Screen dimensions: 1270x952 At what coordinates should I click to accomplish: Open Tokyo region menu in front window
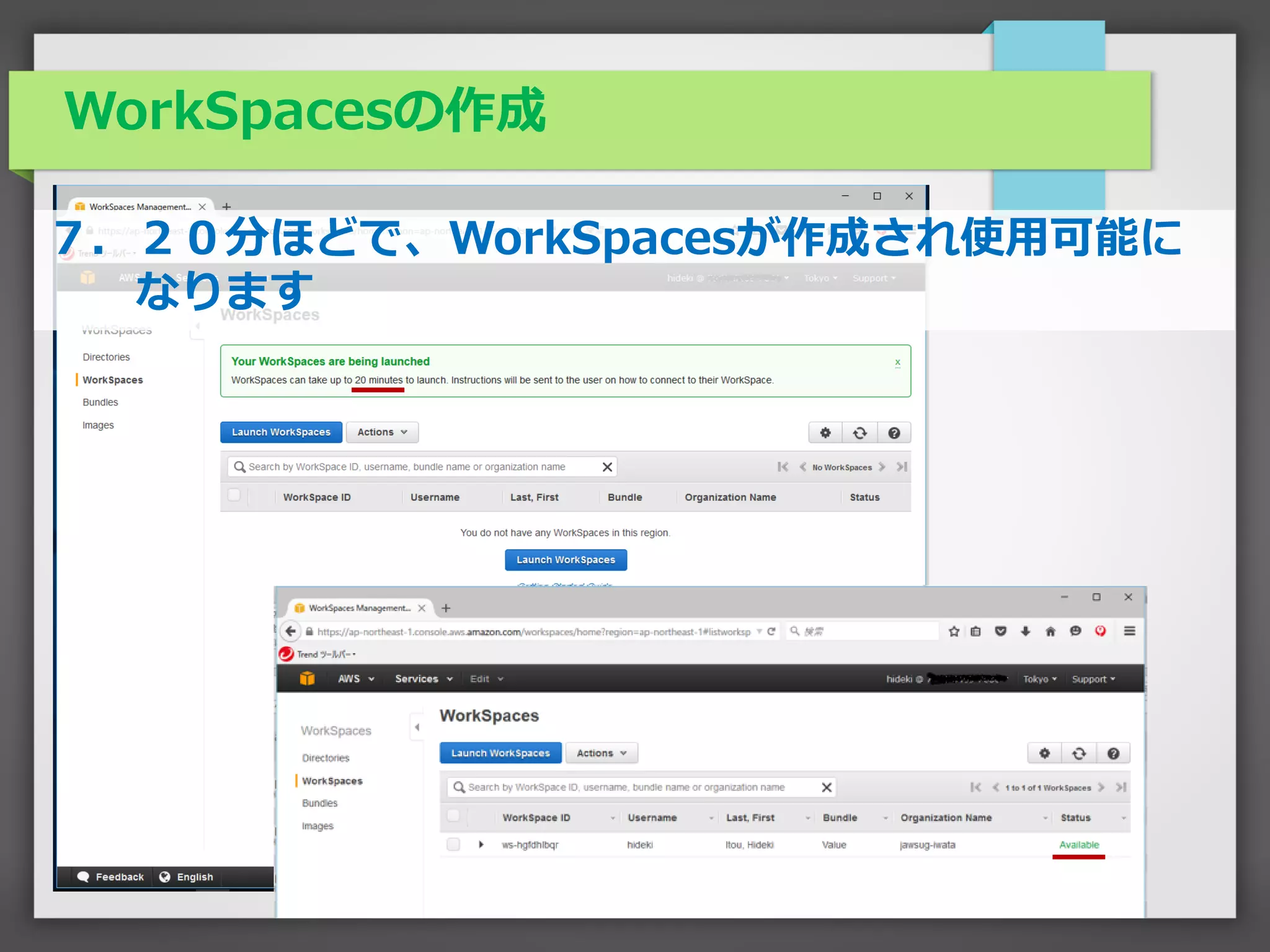point(1040,679)
